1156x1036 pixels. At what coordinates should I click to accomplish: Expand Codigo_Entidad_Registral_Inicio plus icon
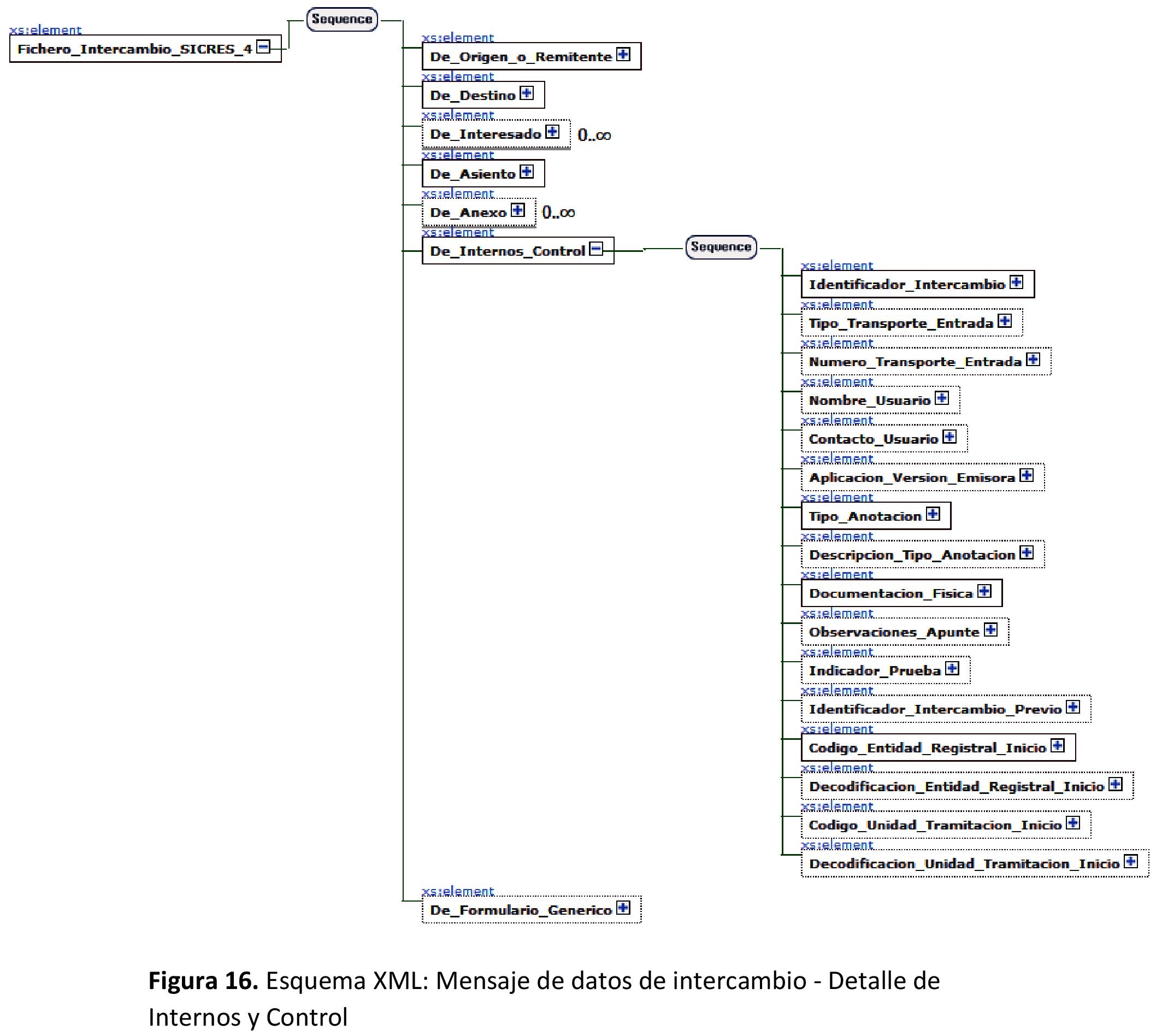point(1058,746)
